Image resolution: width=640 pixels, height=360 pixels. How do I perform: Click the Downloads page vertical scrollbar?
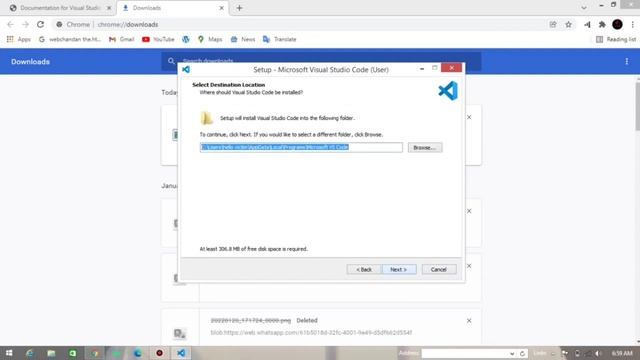pyautogui.click(x=637, y=106)
